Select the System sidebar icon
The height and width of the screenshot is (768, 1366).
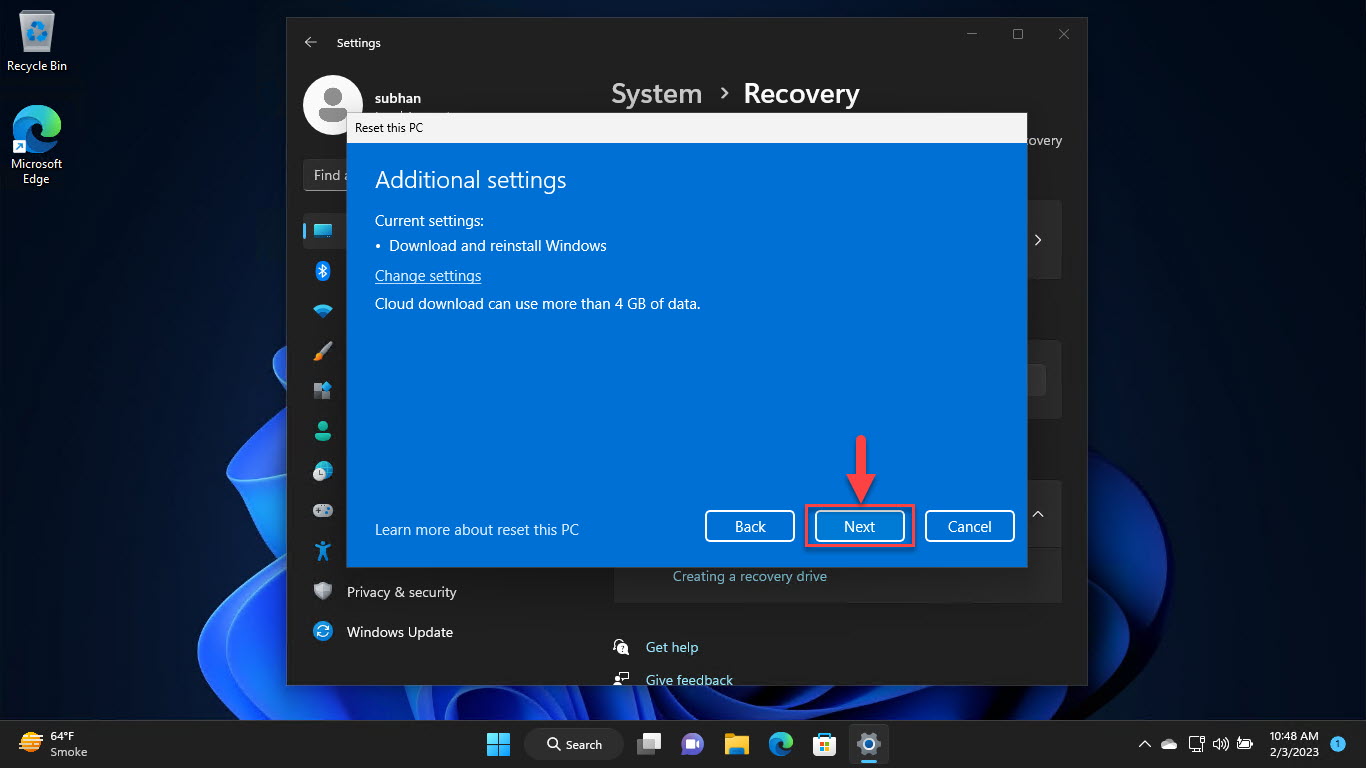coord(323,231)
